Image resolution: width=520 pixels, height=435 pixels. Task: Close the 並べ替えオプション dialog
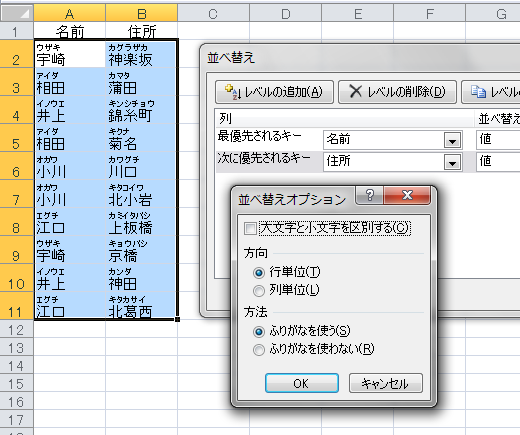(407, 195)
